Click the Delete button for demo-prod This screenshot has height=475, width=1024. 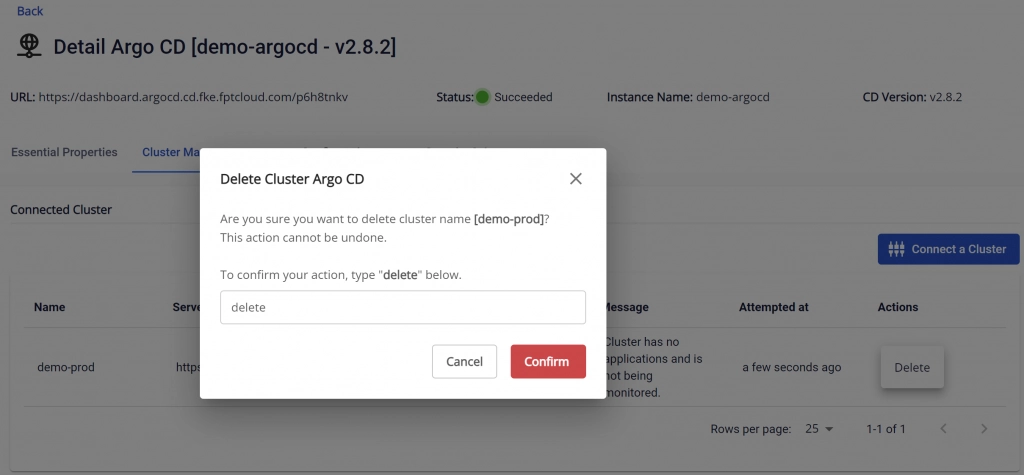tap(912, 367)
